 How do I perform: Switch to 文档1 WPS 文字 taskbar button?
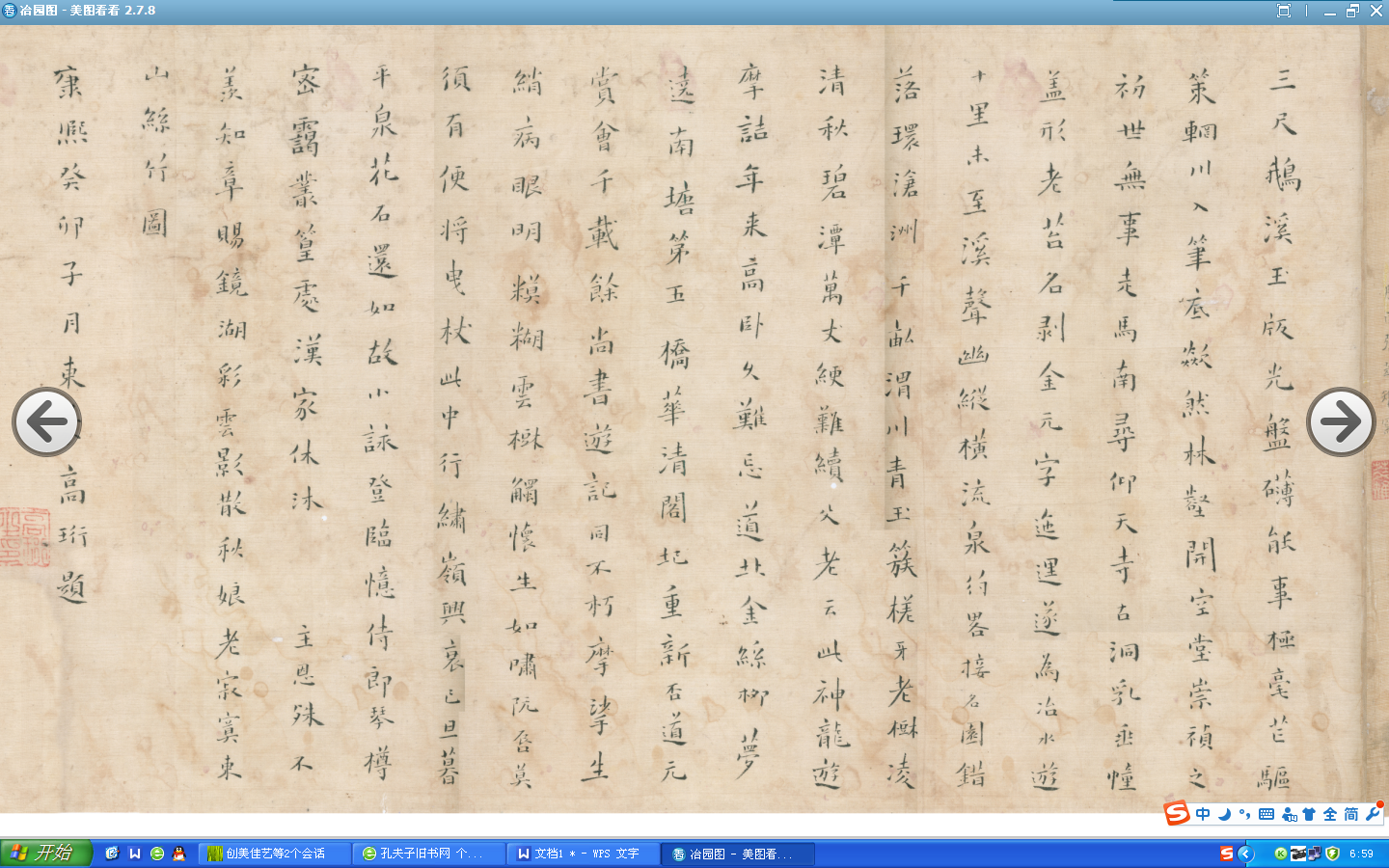click(x=584, y=854)
